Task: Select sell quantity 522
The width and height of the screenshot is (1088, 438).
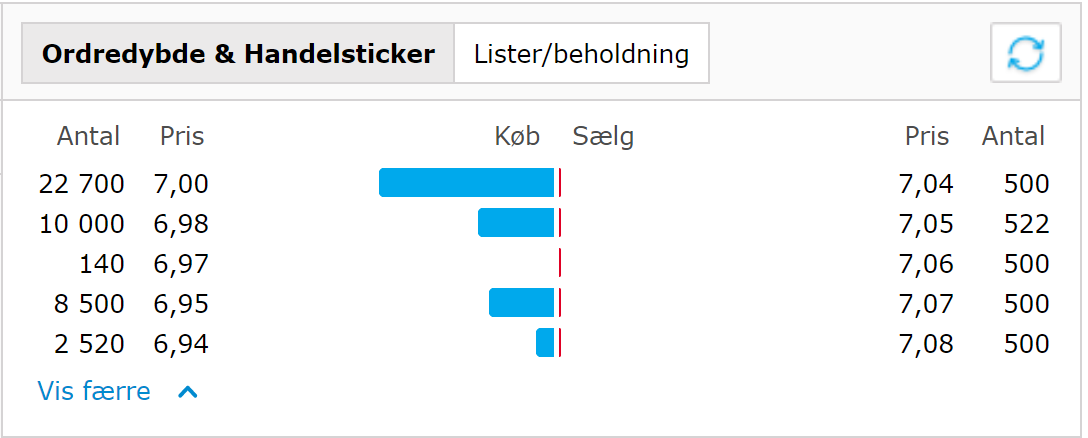Action: tap(1026, 224)
